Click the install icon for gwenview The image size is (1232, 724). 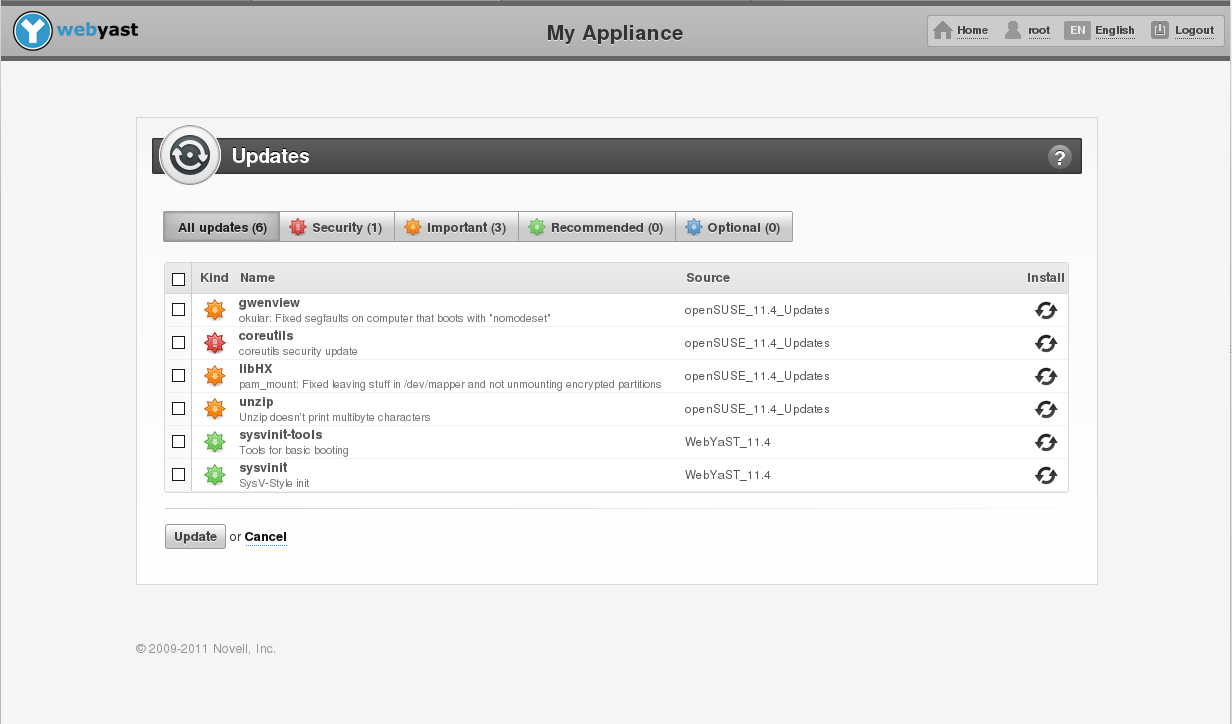click(1046, 310)
